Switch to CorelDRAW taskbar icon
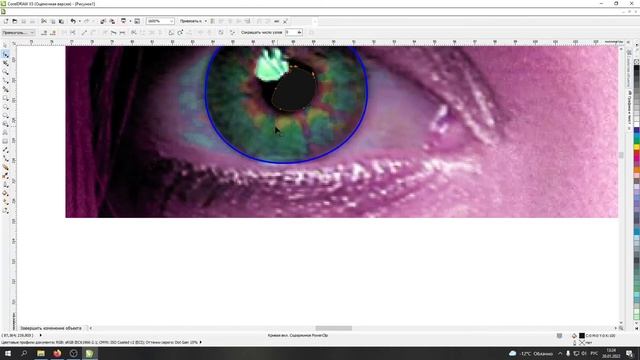Viewport: 640px width, 360px height. 89,353
